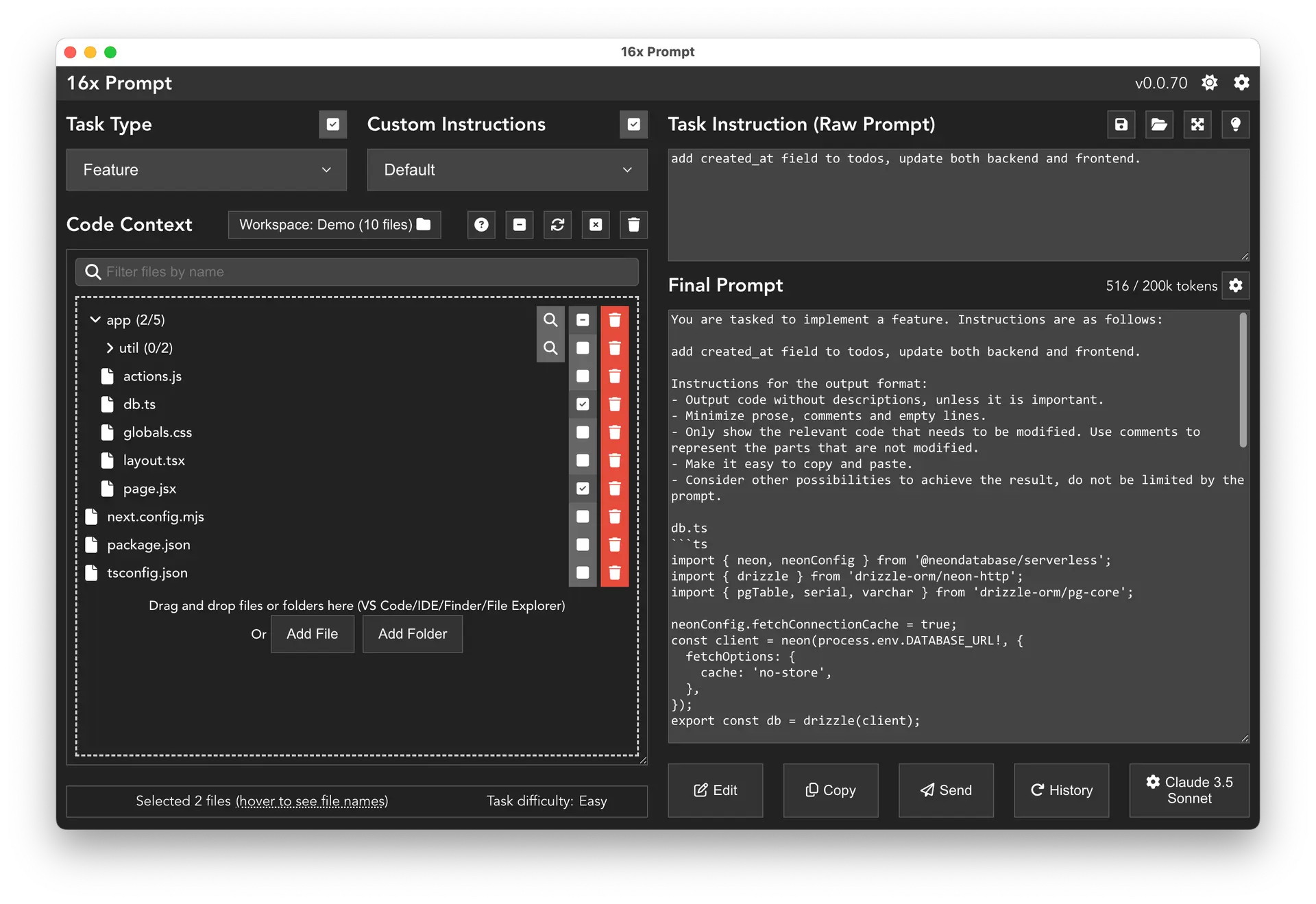Click the fullscreen expand icon in Task Instruction
Image resolution: width=1316 pixels, height=904 pixels.
(1199, 124)
